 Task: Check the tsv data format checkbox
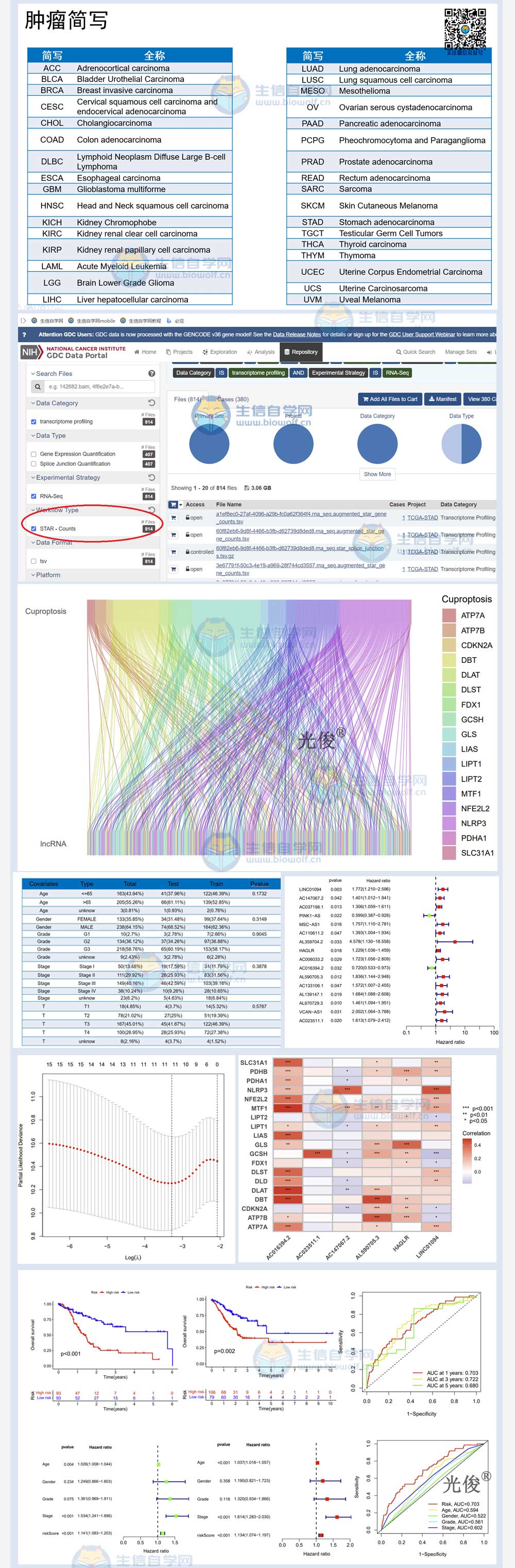pos(33,561)
